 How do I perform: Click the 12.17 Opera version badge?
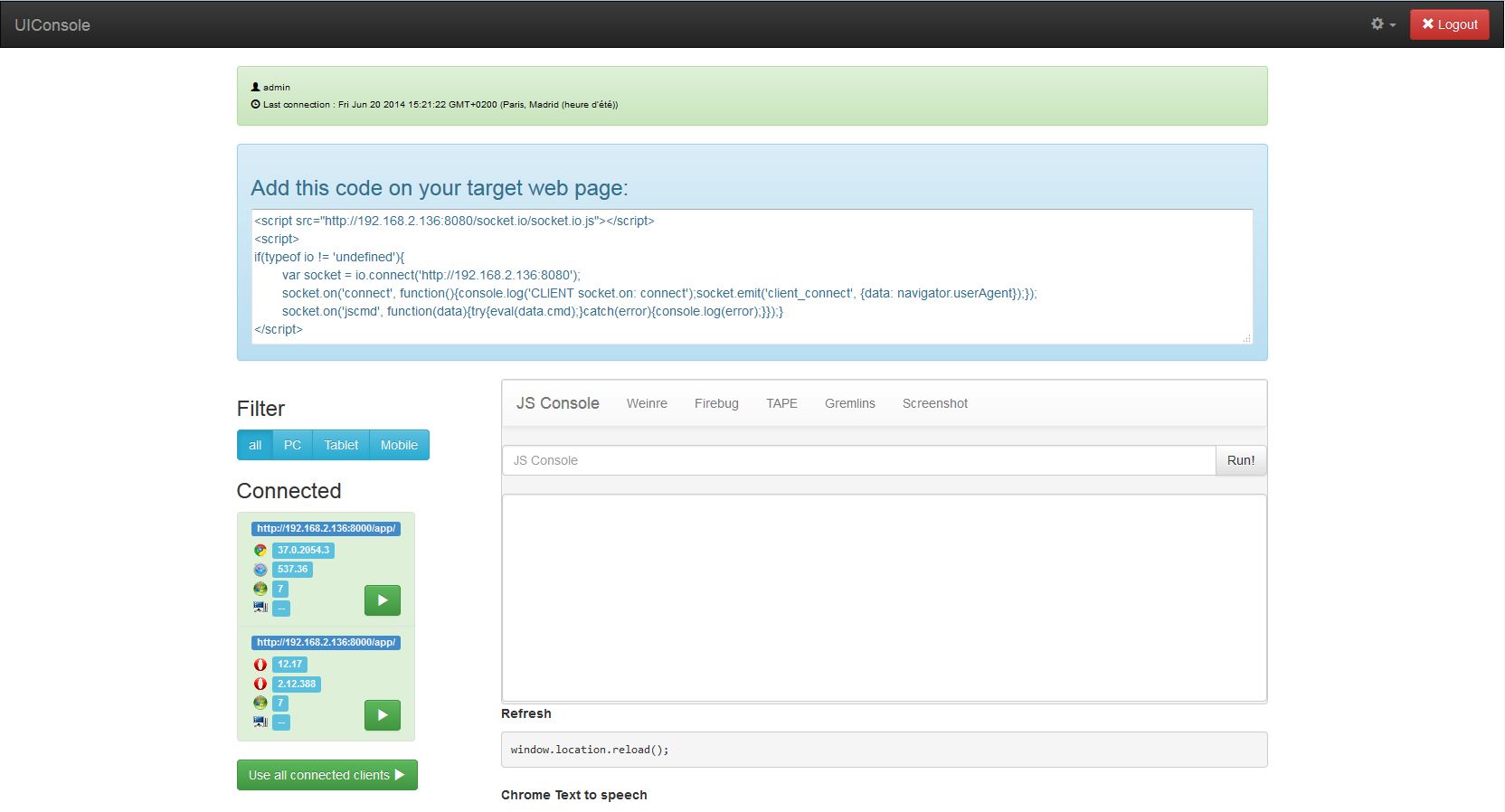pyautogui.click(x=289, y=665)
